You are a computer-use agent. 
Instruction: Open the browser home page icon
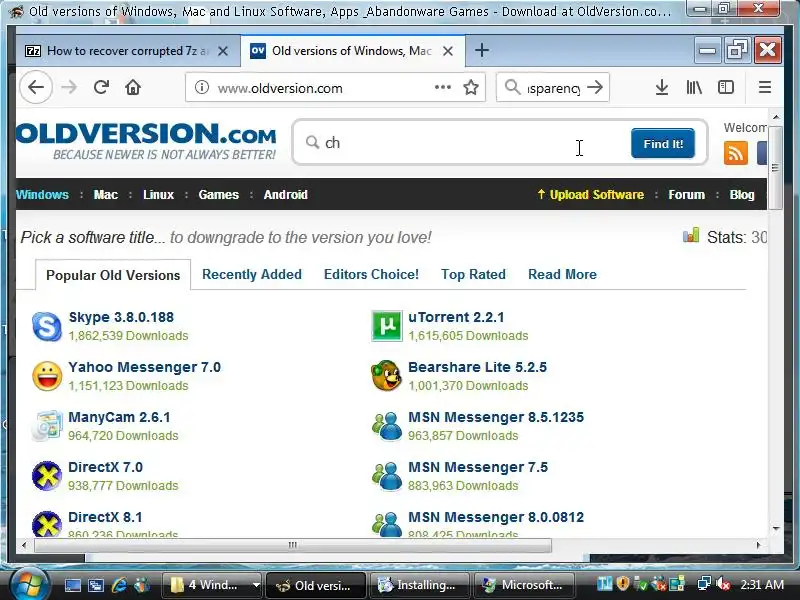pyautogui.click(x=133, y=87)
